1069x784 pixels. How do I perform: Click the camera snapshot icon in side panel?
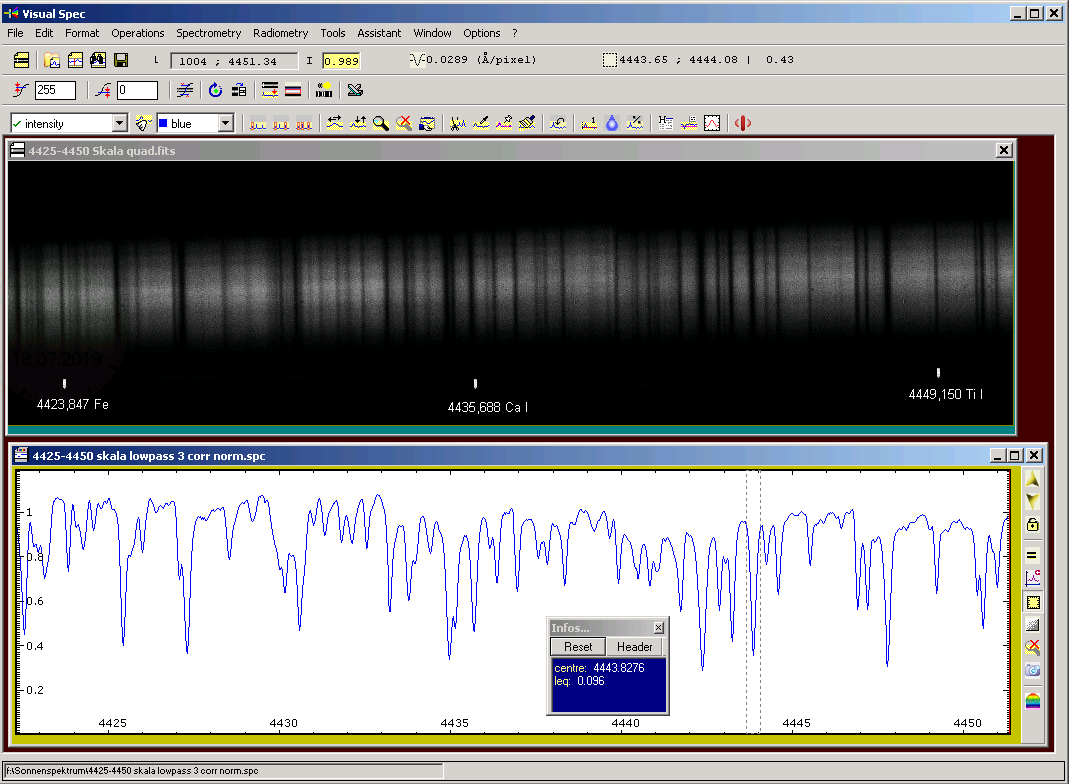point(1033,670)
